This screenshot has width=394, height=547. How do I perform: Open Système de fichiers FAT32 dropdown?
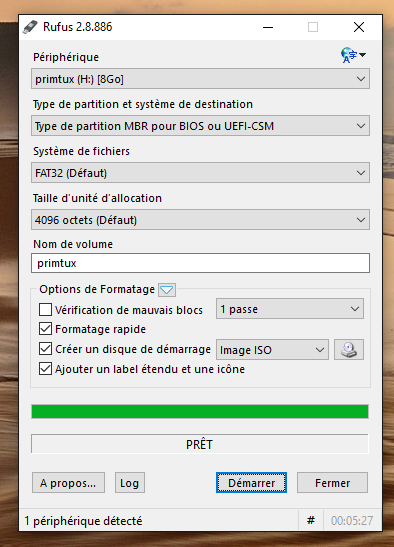tap(200, 173)
